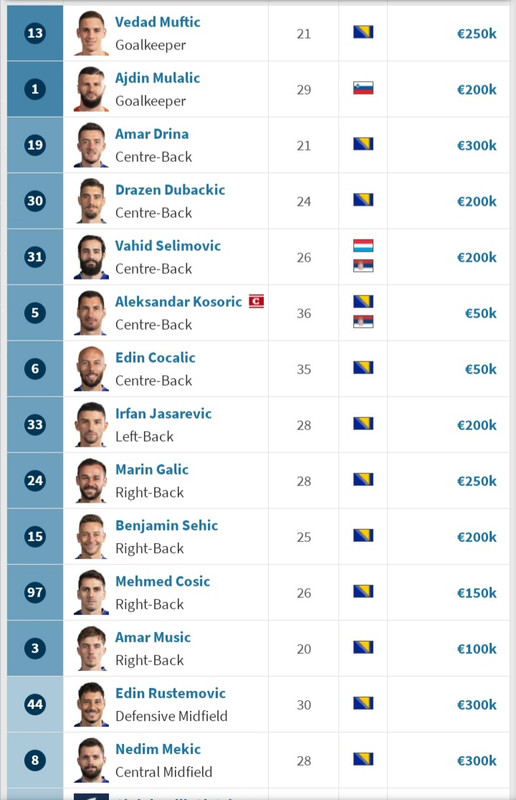Click Edin Rustemovic's €300k market value
Image resolution: width=516 pixels, height=800 pixels.
477,705
